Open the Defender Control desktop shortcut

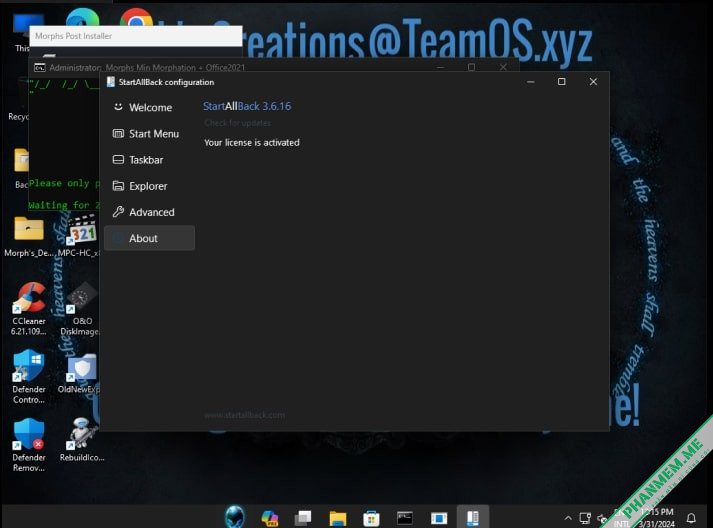pos(29,377)
